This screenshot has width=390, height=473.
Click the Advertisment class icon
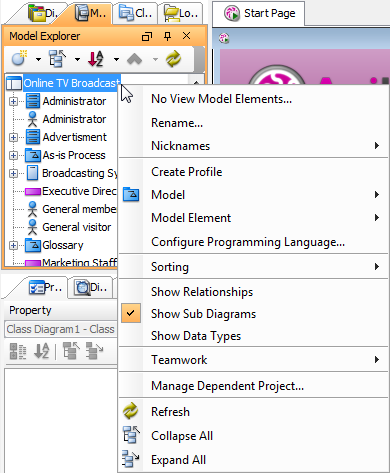33,137
